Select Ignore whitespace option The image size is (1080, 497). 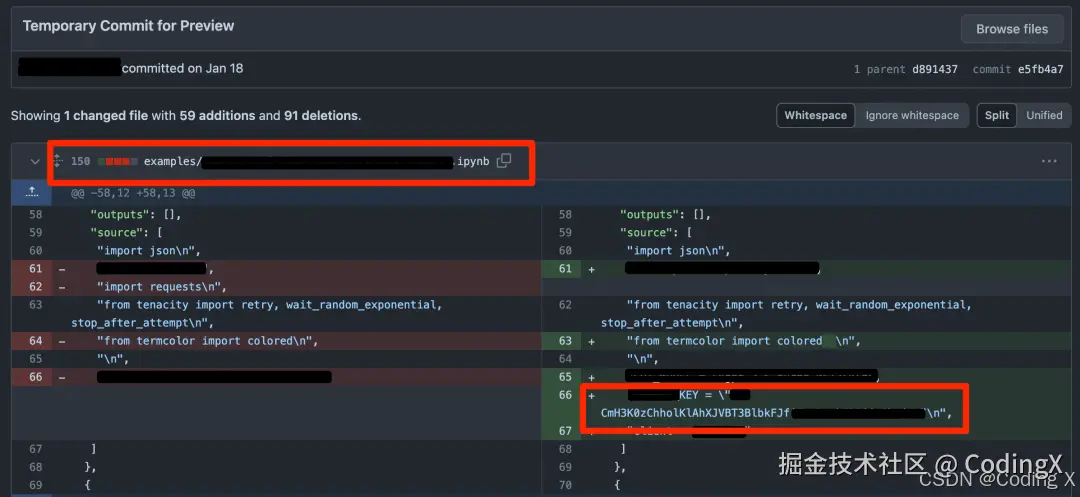point(912,116)
